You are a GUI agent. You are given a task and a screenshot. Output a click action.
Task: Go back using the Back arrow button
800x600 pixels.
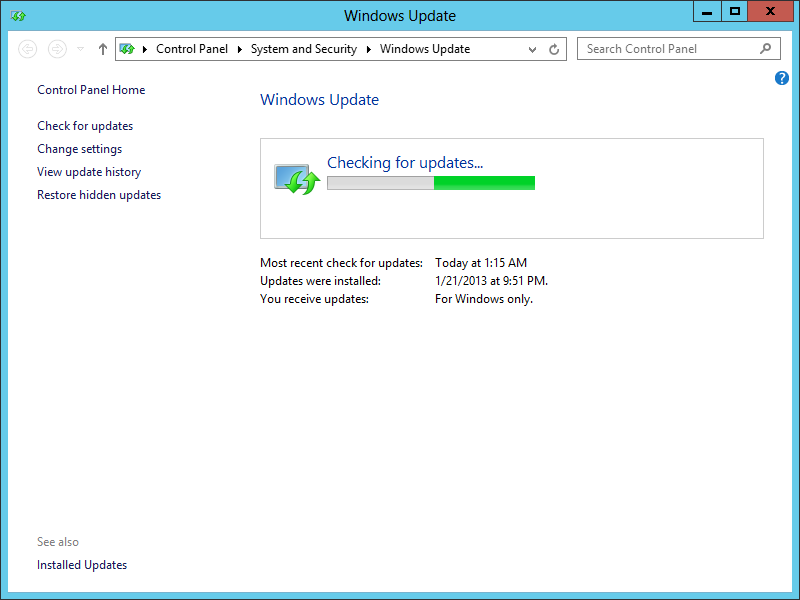tap(28, 49)
